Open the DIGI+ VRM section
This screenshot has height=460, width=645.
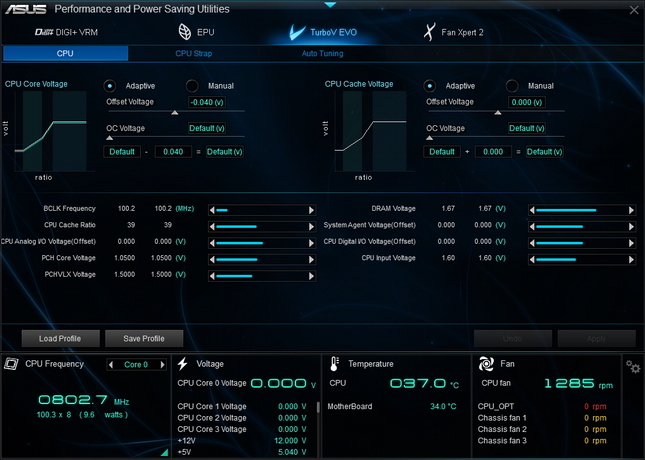pos(66,32)
